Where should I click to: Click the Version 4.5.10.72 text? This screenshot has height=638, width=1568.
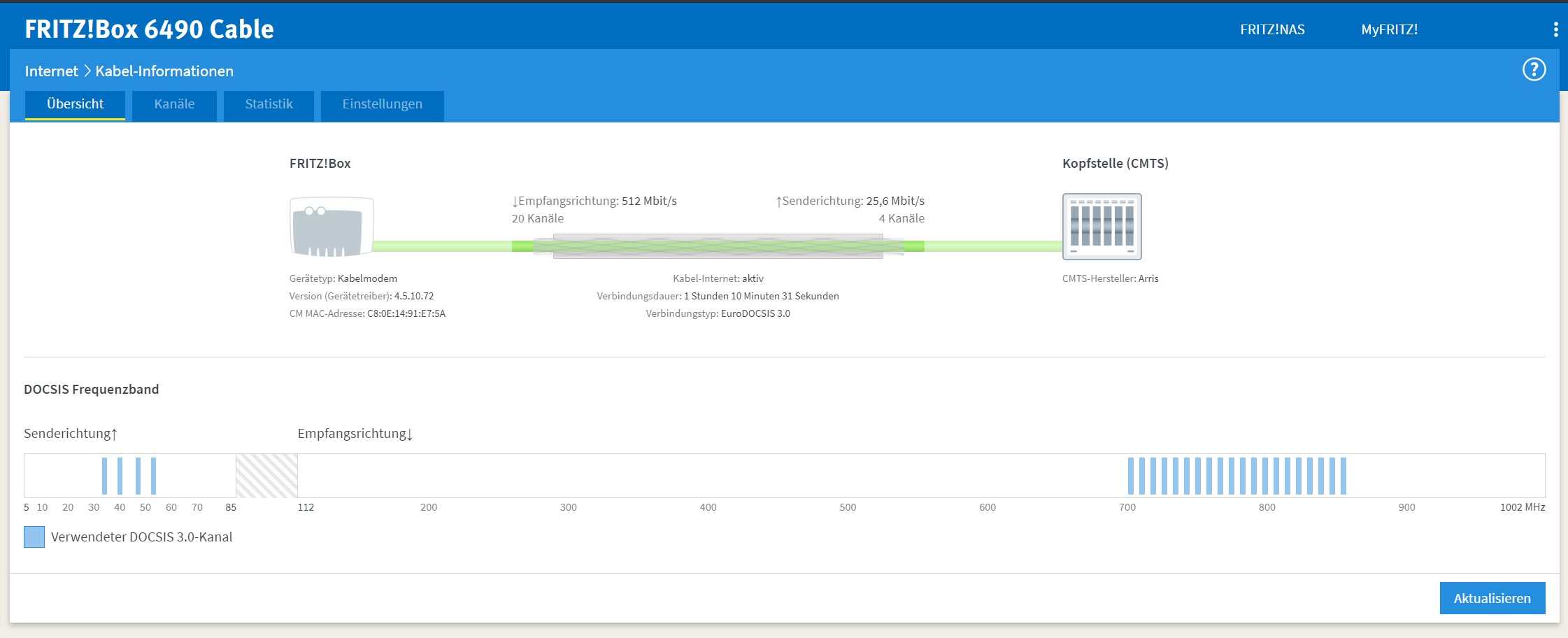click(362, 296)
